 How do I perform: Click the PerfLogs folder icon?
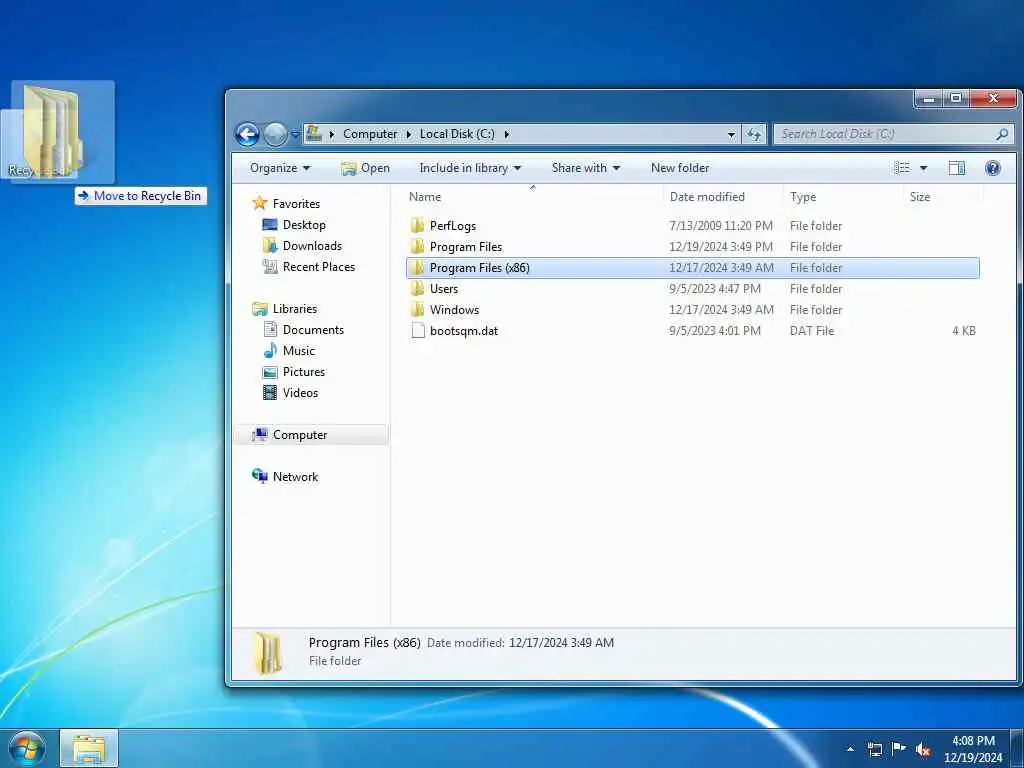point(417,226)
